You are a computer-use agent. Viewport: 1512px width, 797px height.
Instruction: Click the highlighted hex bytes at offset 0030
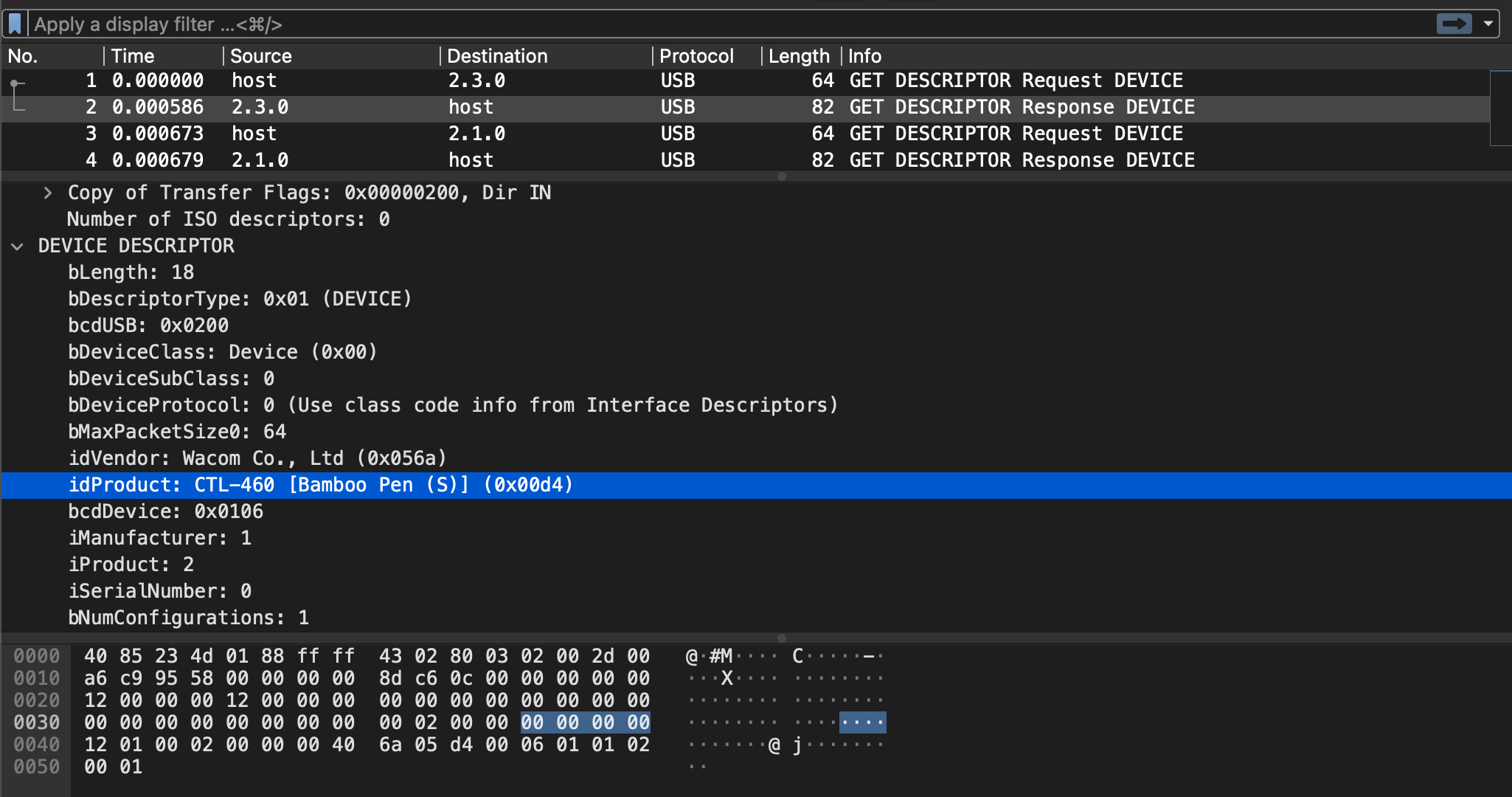[585, 722]
